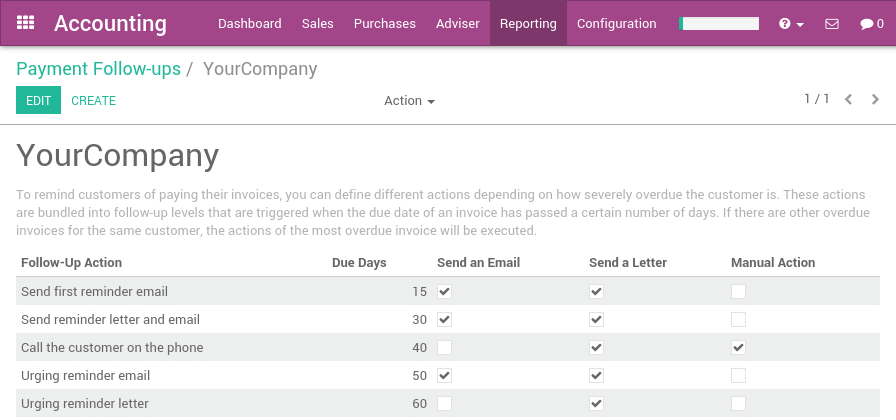Open the Sales menu
Viewport: 896px width, 420px height.
[x=317, y=24]
